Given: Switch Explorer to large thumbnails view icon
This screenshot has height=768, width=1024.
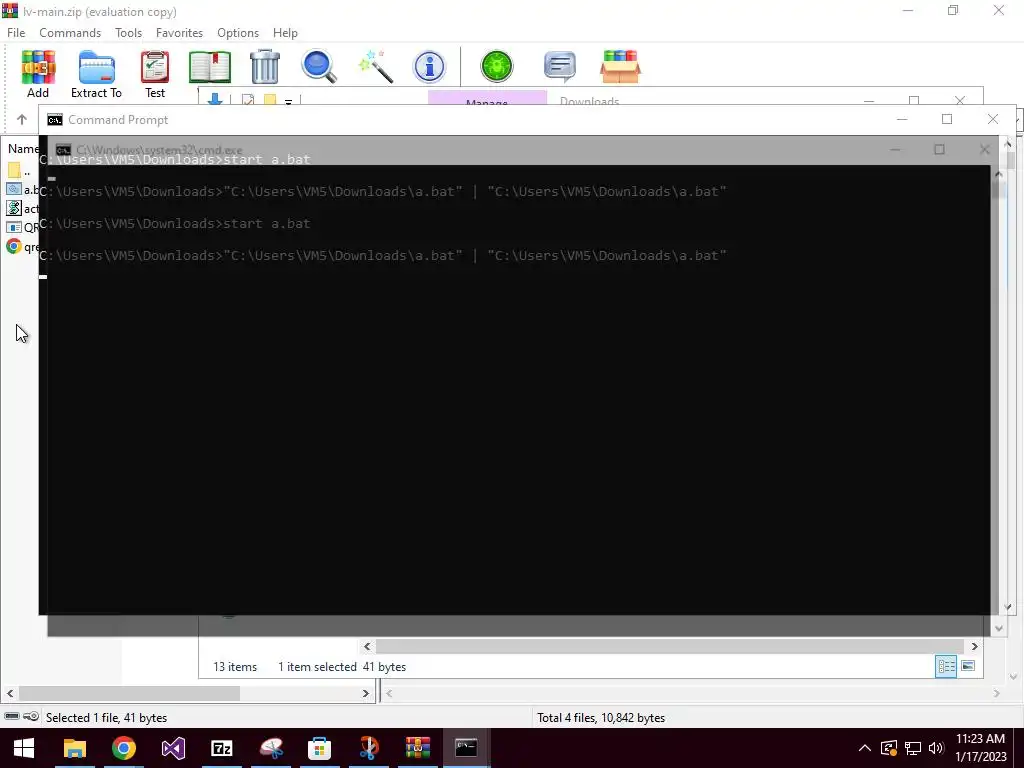Looking at the screenshot, I should click(x=968, y=666).
